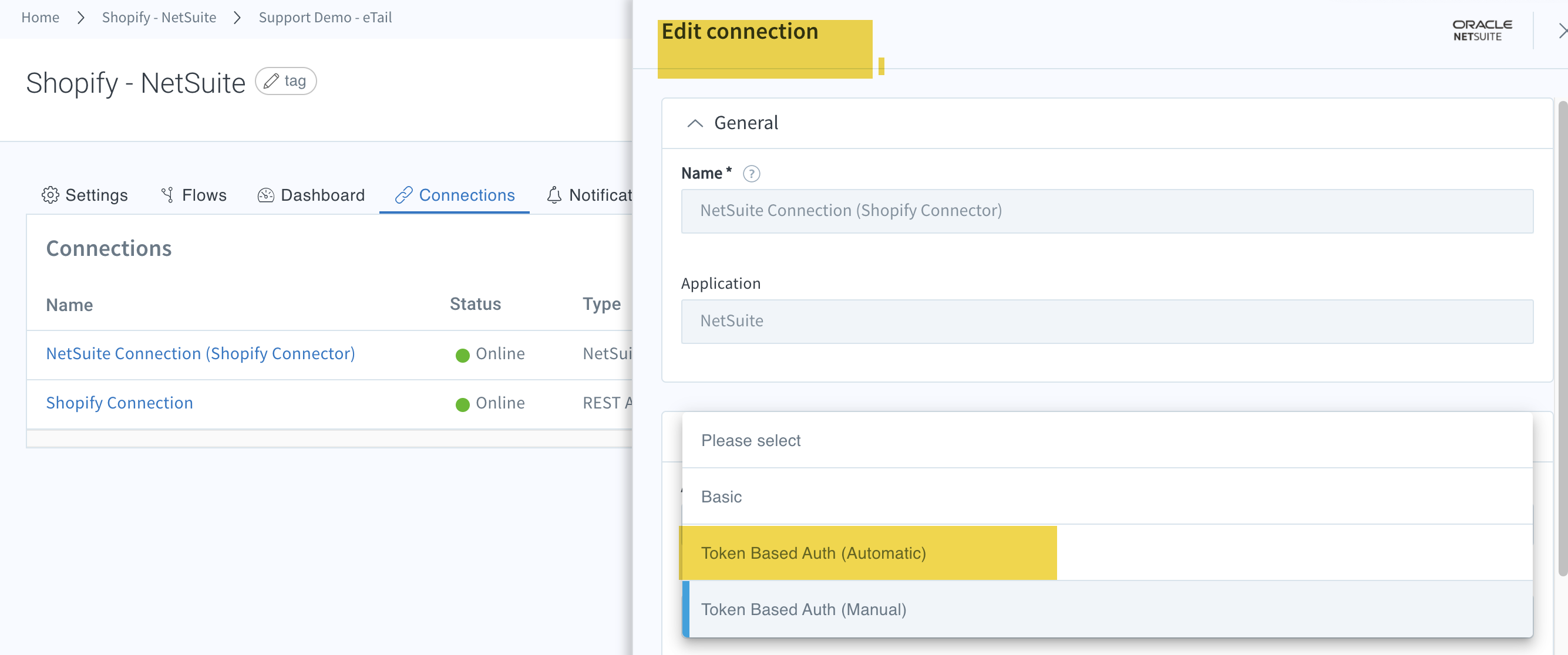Image resolution: width=1568 pixels, height=655 pixels.
Task: Switch to the Flows tab
Action: [194, 195]
